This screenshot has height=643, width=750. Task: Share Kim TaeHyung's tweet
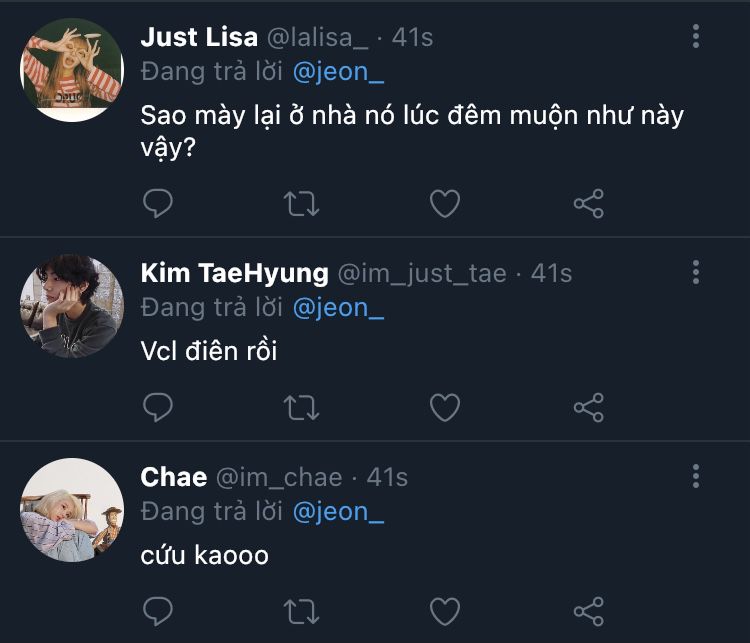tap(589, 407)
